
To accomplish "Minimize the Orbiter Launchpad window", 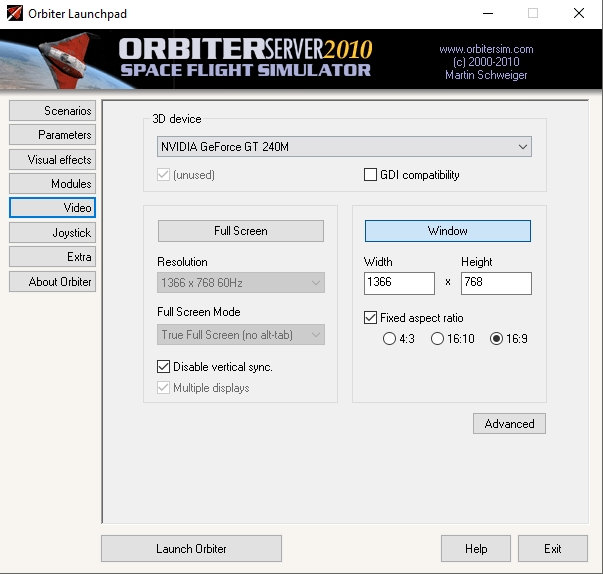I will [x=488, y=13].
